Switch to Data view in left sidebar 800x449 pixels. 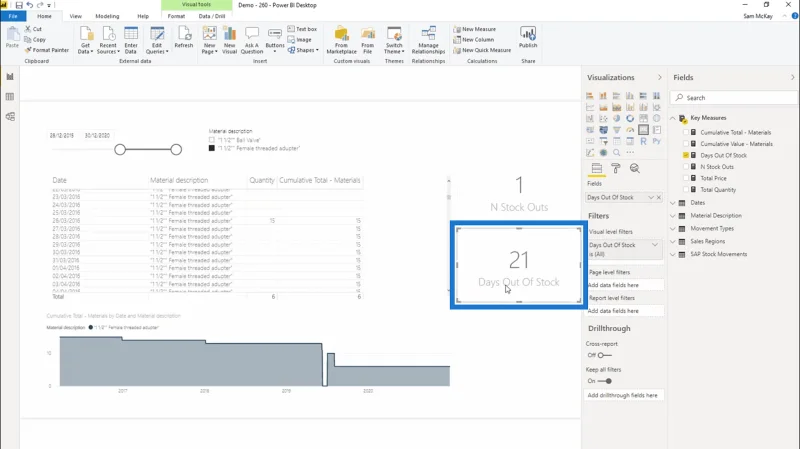[10, 96]
